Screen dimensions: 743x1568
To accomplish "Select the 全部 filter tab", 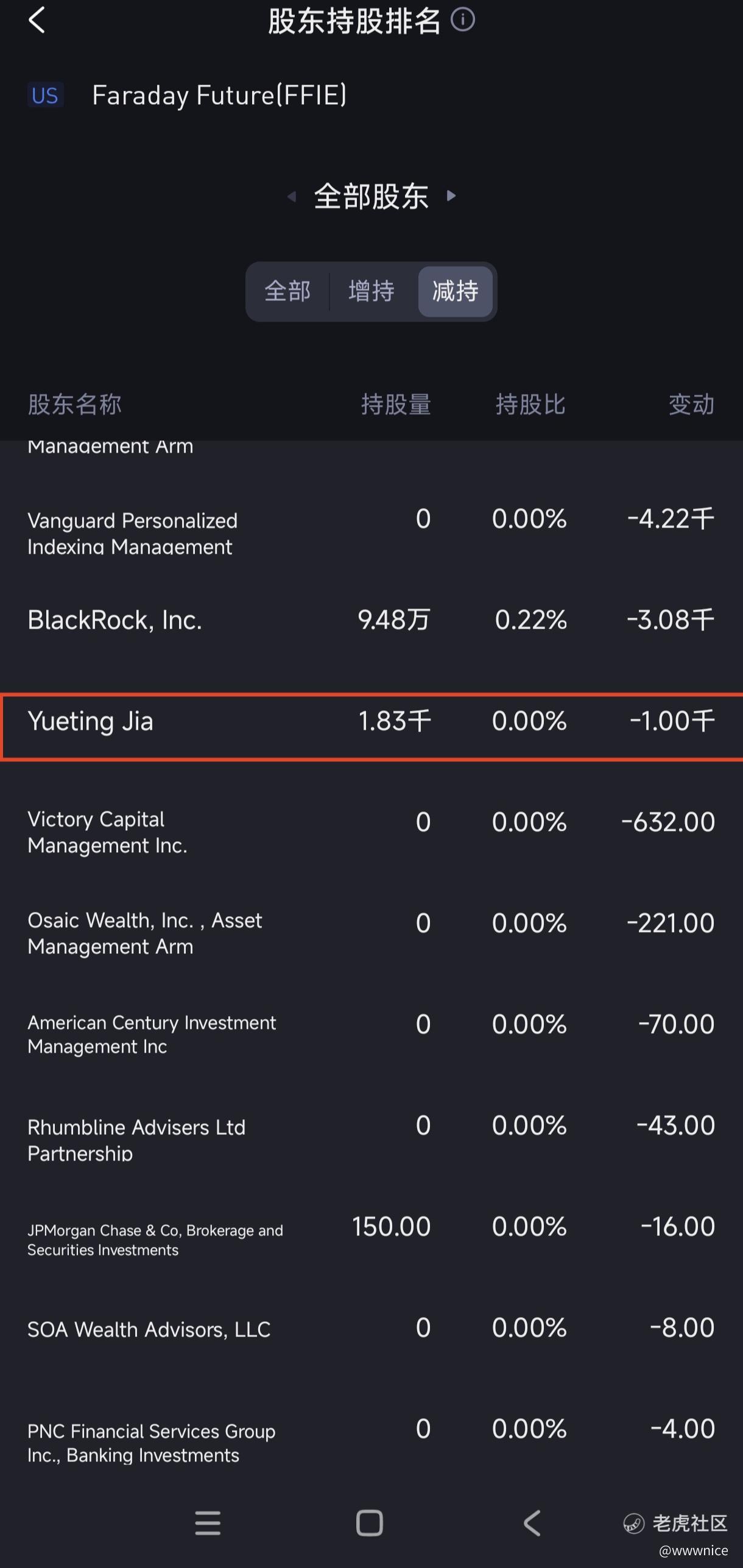I will 287,291.
